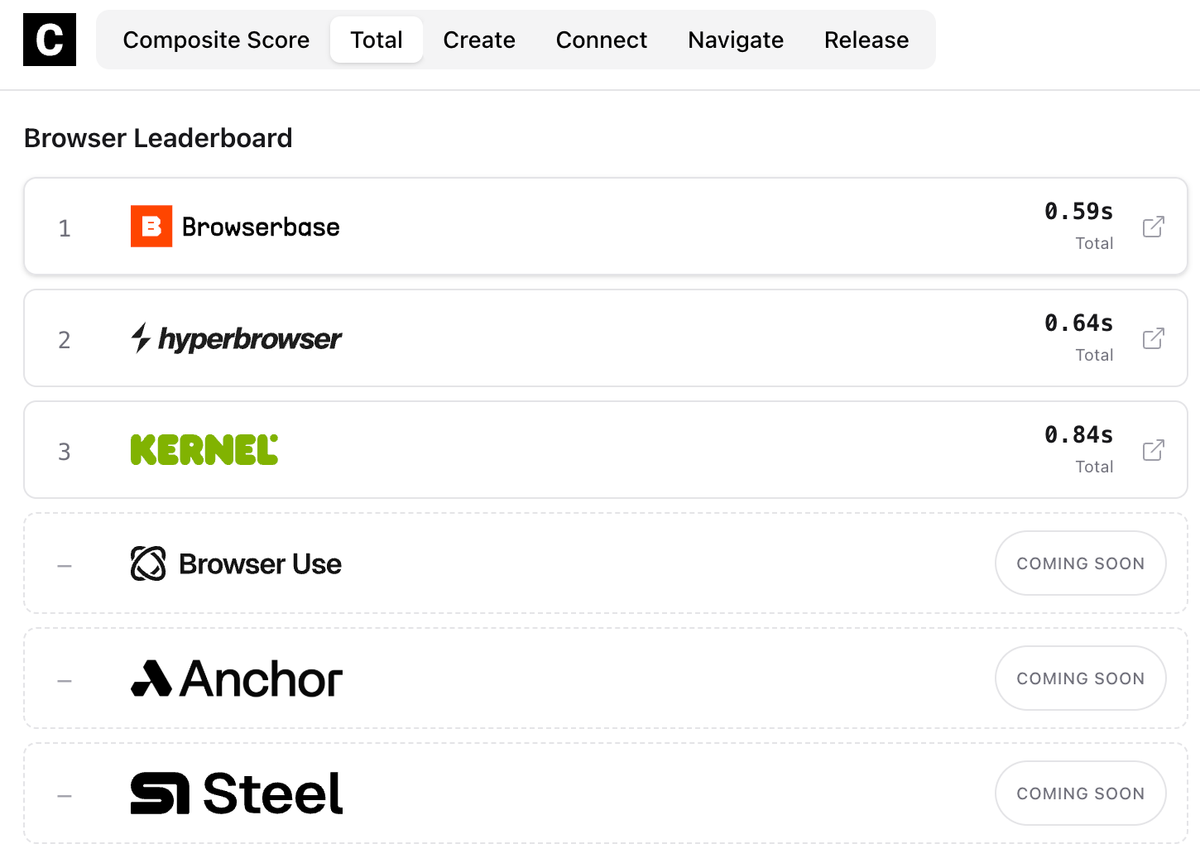Switch to the Create tab

click(479, 40)
